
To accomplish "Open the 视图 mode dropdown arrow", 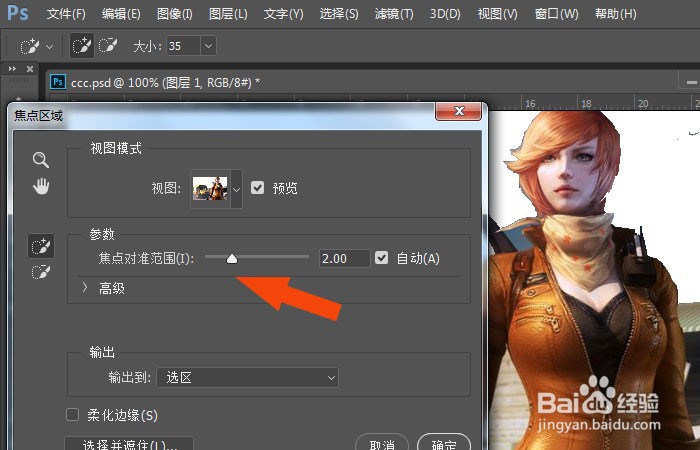I will click(237, 189).
